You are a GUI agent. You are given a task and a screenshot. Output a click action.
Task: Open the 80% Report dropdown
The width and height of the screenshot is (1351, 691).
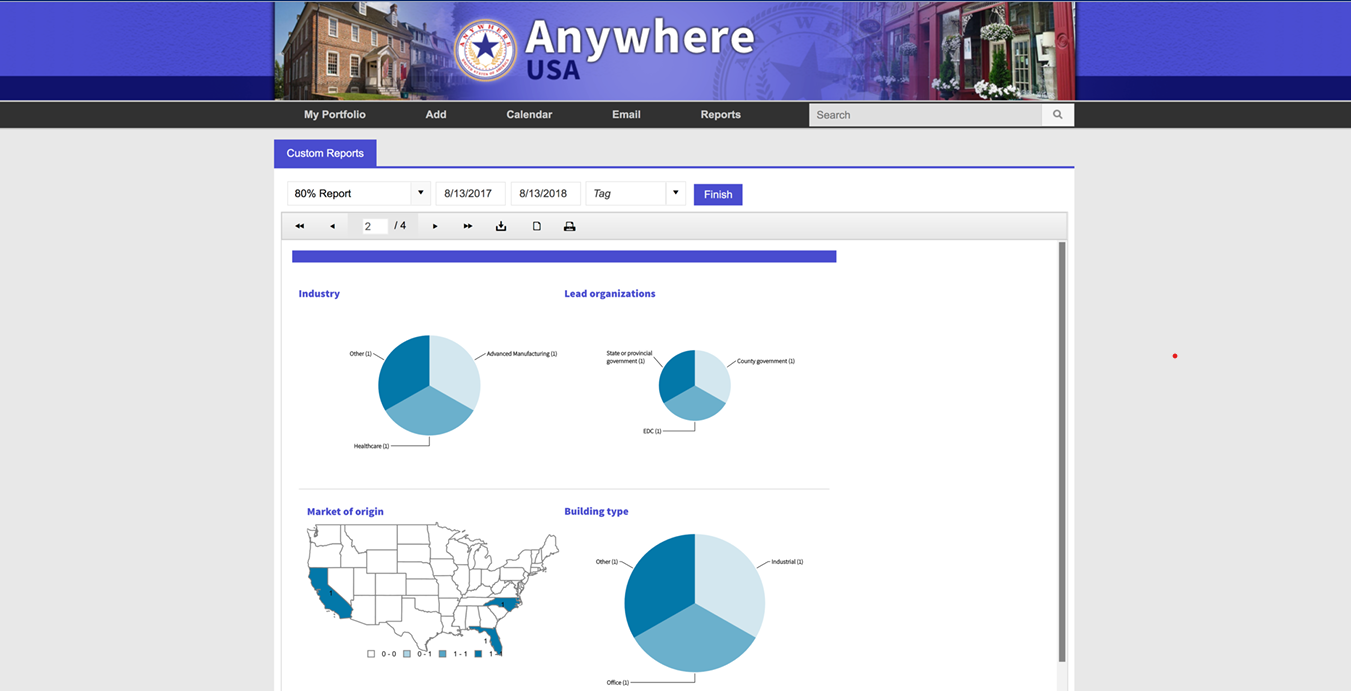coord(421,193)
